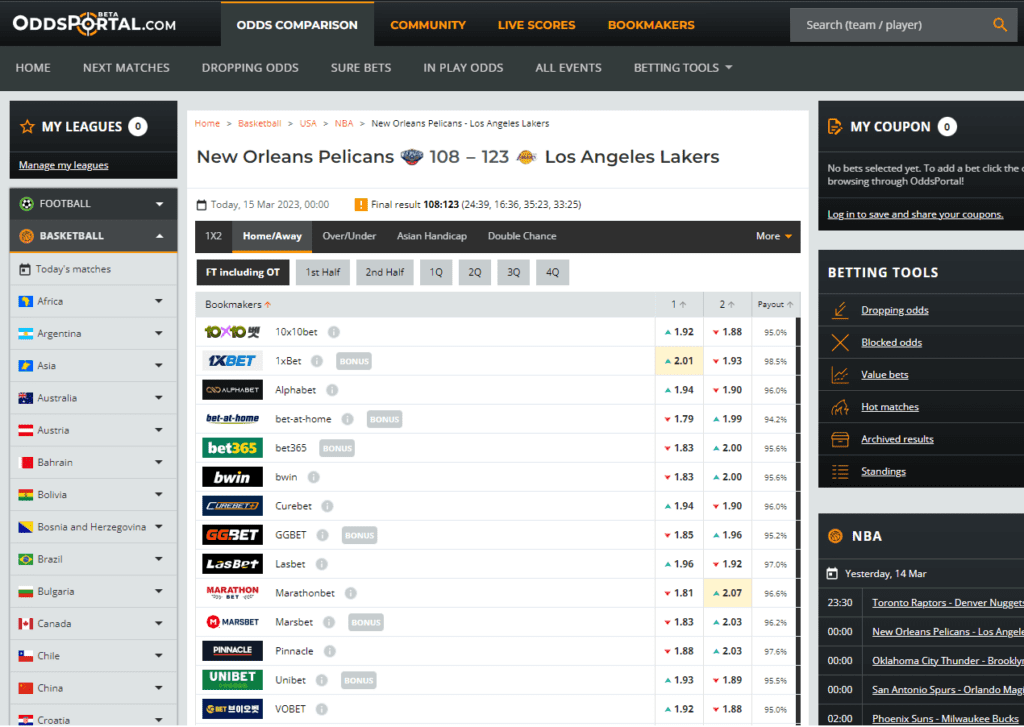Switch to the Over/Under tab

(x=349, y=236)
